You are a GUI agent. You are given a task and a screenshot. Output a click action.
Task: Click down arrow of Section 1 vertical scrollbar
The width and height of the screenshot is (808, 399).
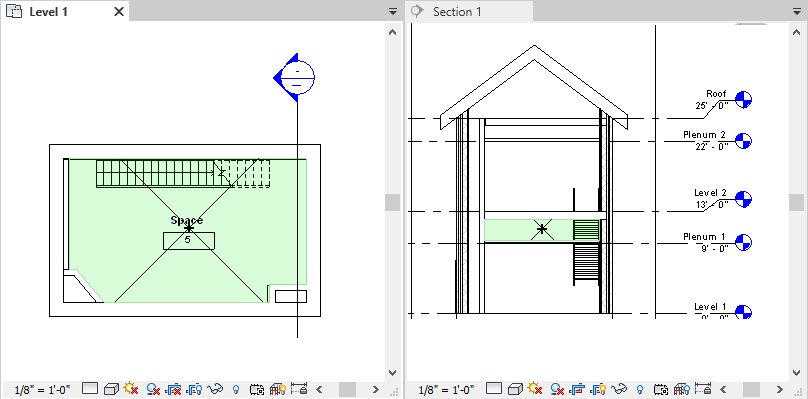[x=797, y=373]
